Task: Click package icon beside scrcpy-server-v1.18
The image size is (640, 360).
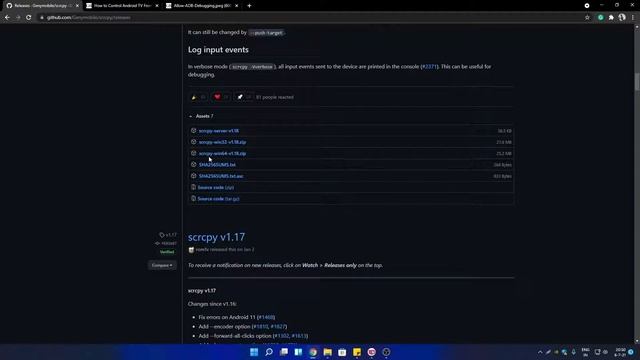Action: (193, 131)
